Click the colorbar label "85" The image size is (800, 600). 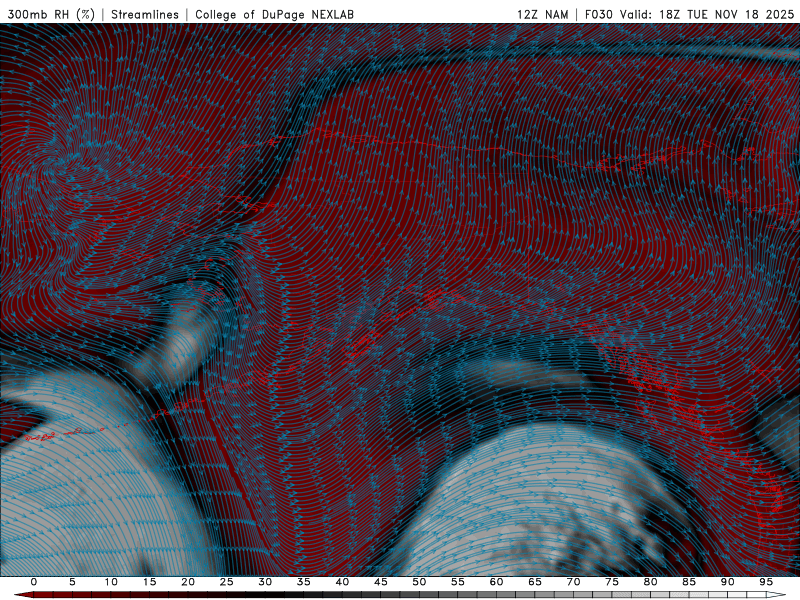coord(689,582)
